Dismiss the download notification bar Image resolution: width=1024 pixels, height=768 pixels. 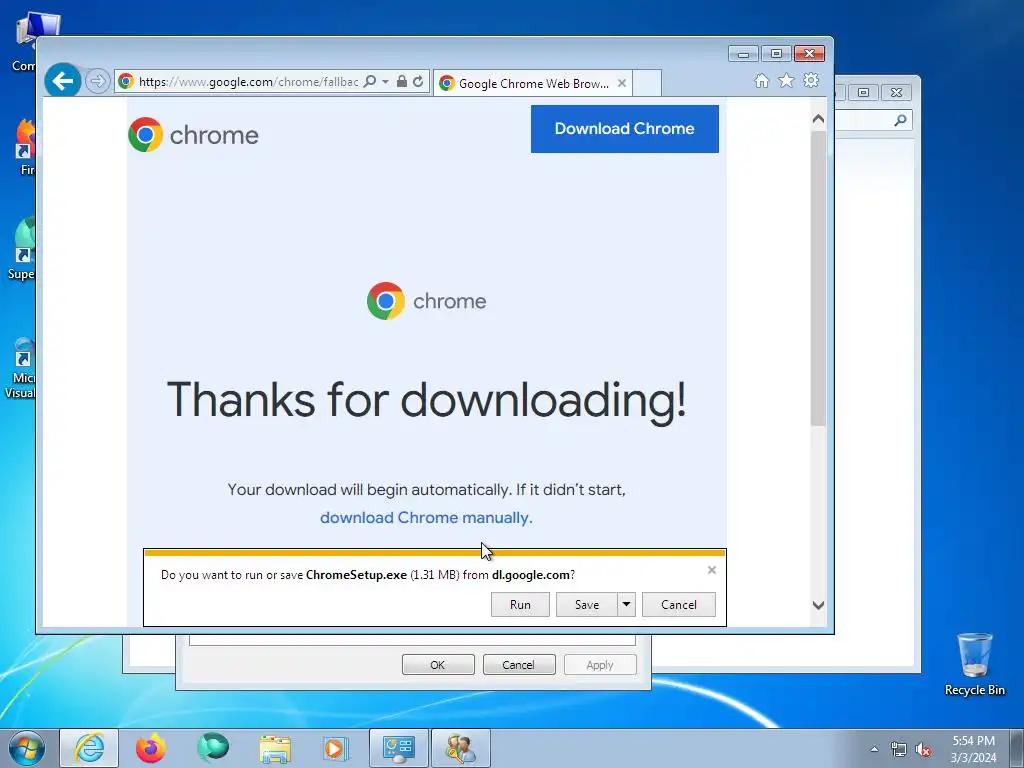pos(712,570)
